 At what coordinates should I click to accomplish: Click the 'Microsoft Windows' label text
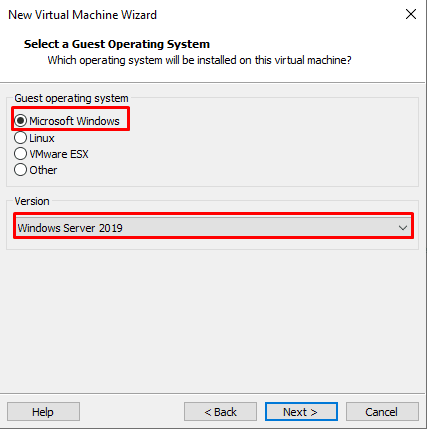74,121
